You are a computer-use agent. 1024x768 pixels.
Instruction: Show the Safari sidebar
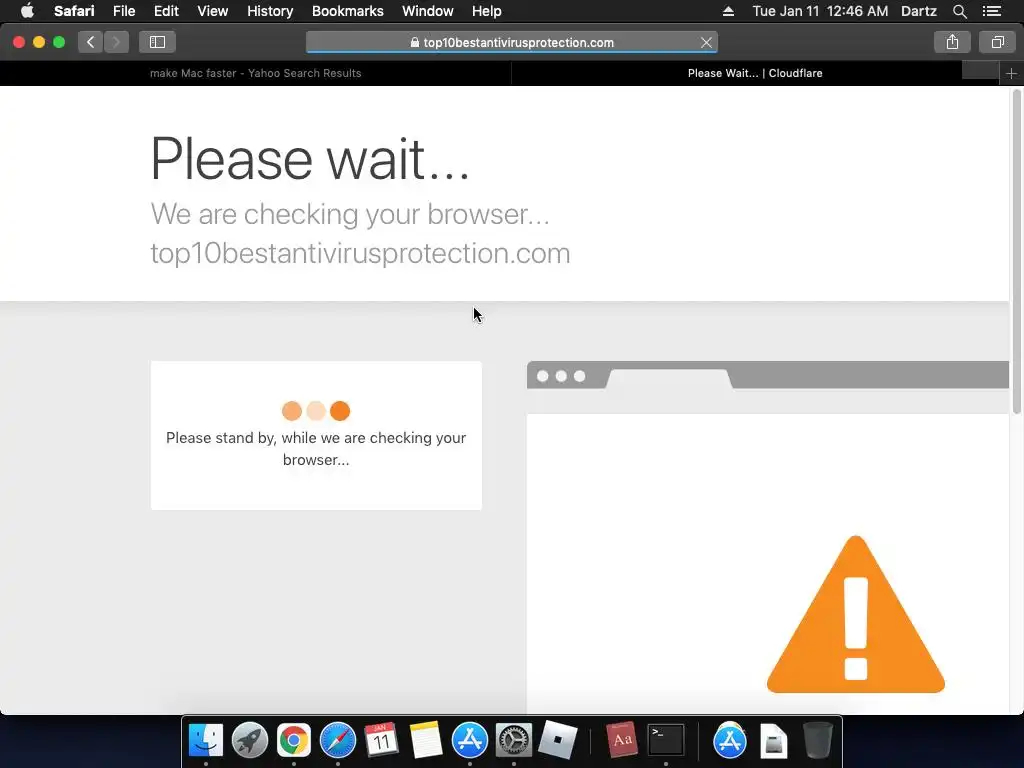coord(157,42)
